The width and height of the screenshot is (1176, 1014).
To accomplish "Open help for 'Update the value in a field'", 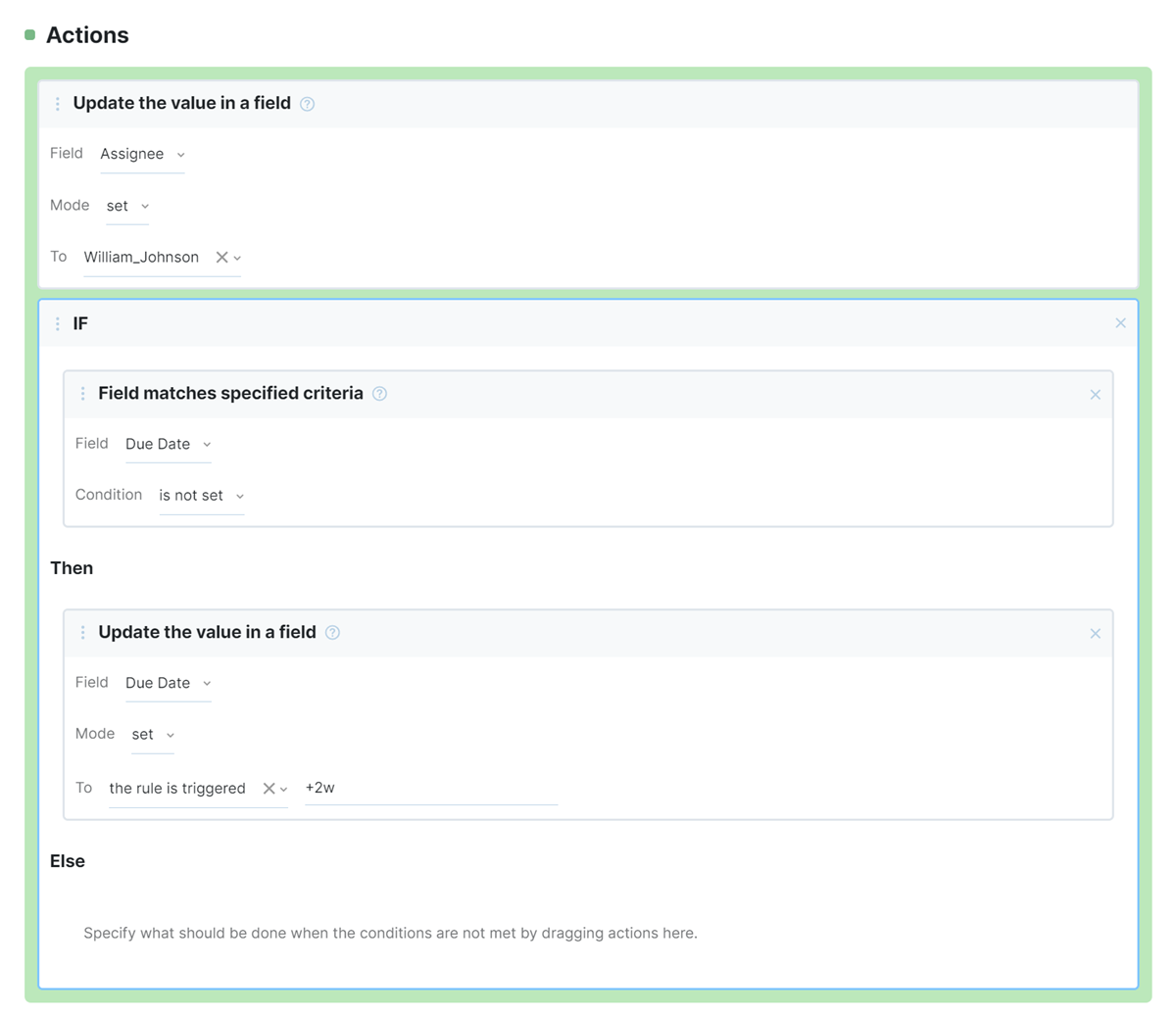I will (307, 103).
